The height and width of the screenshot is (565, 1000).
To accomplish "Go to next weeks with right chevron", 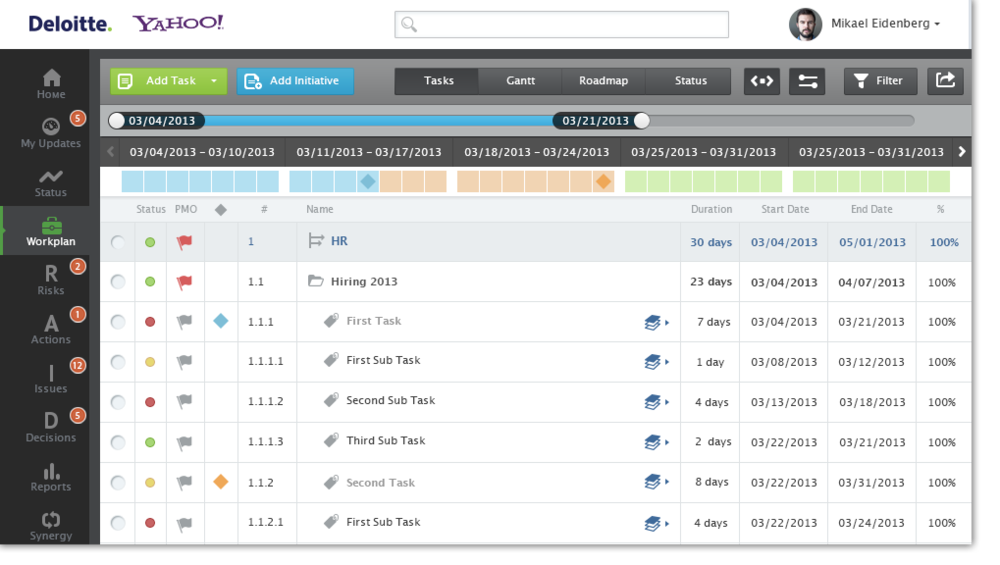I will pos(962,152).
